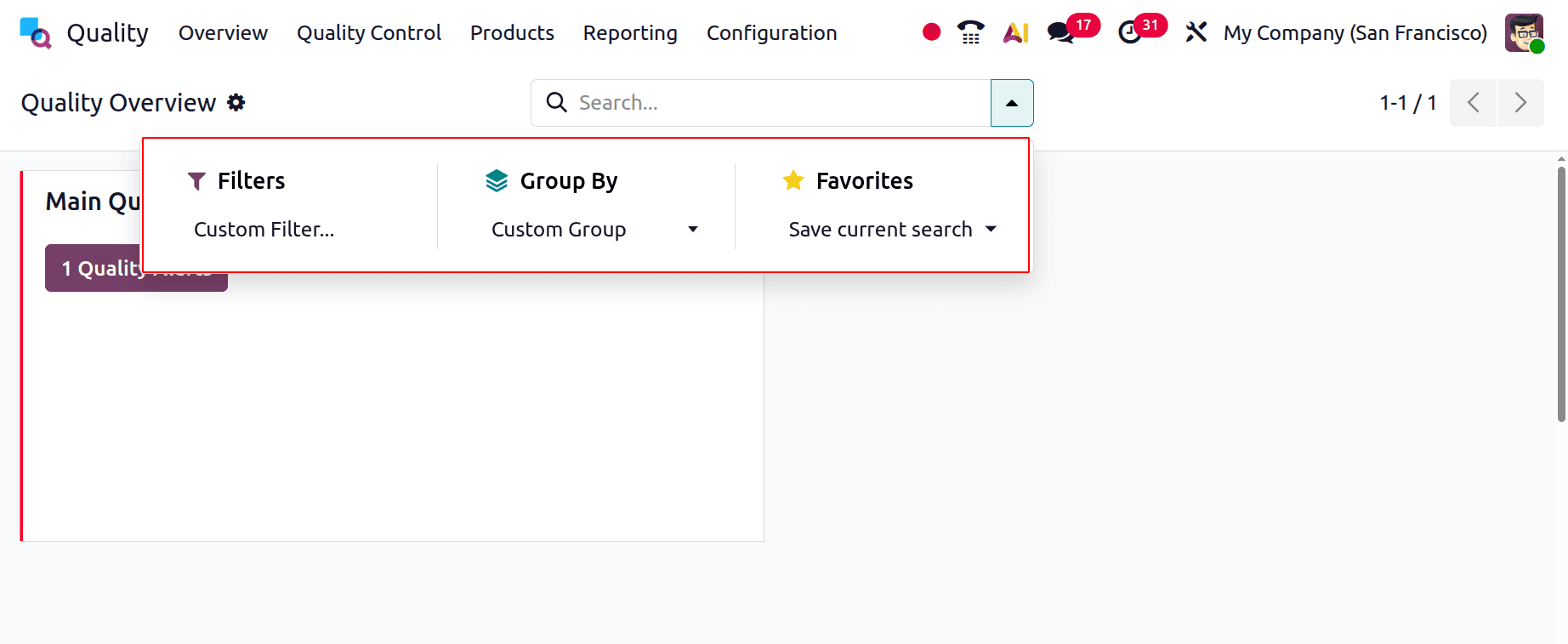
Task: Switch company via My Company (San Francisco)
Action: click(x=1355, y=33)
